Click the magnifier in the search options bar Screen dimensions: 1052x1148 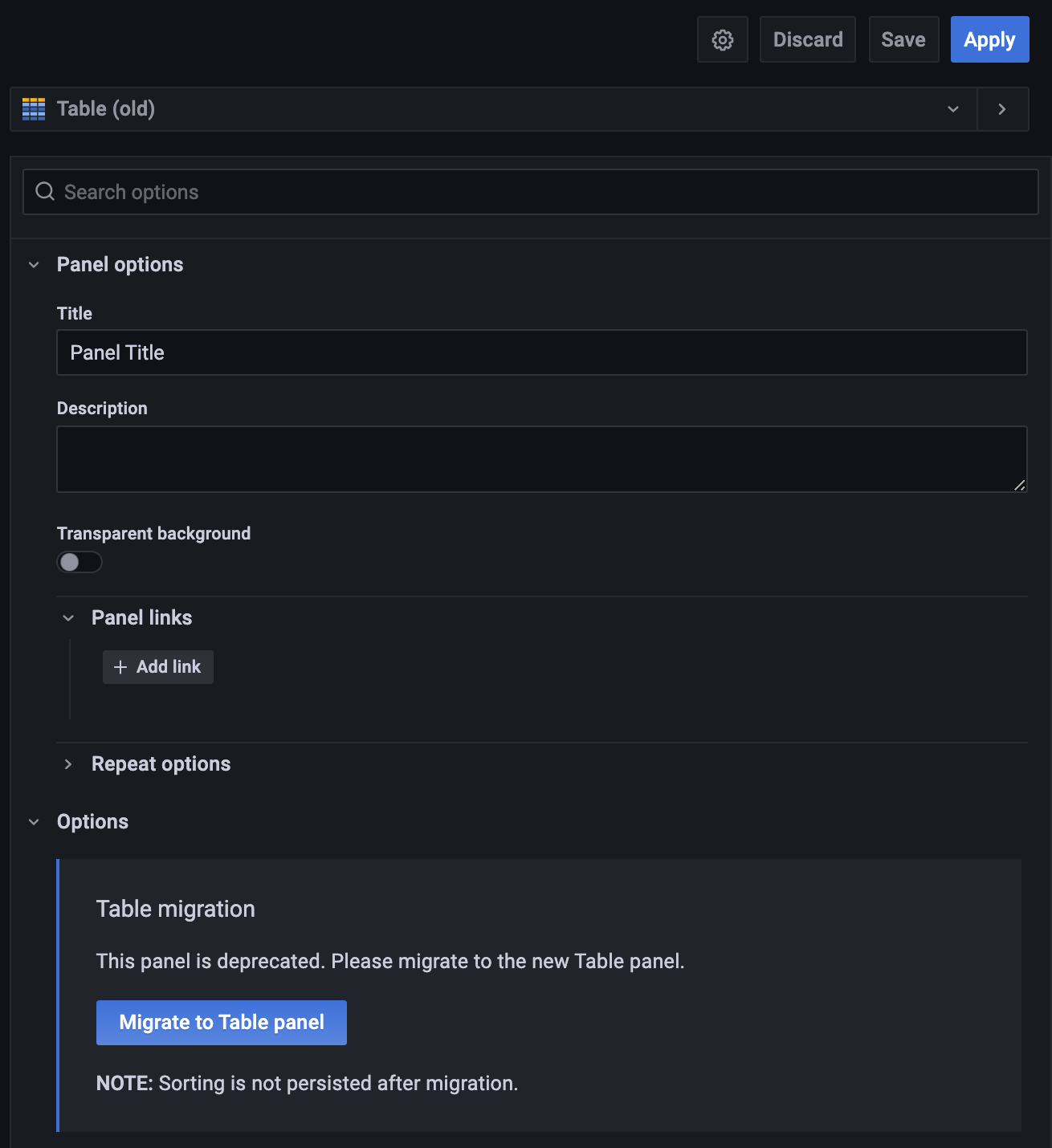[45, 192]
